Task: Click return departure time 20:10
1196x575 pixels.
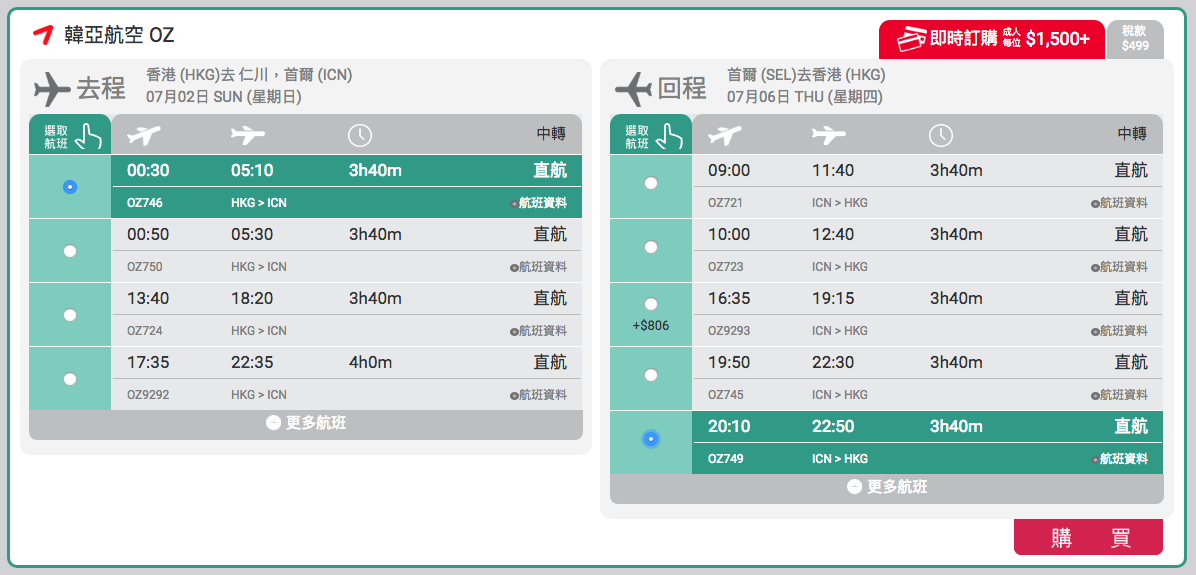Action: (x=729, y=426)
